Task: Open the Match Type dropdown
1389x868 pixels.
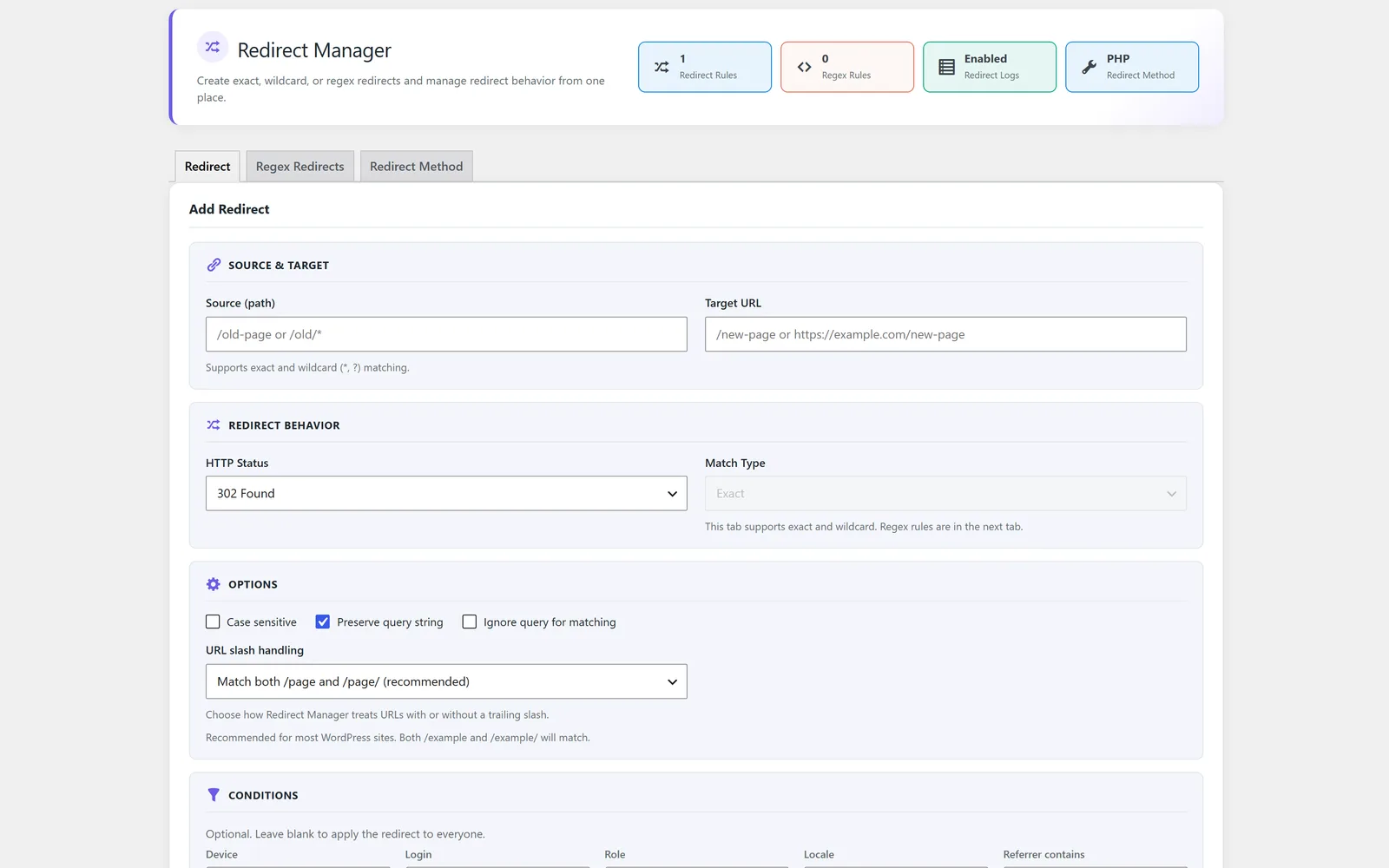Action: [945, 493]
